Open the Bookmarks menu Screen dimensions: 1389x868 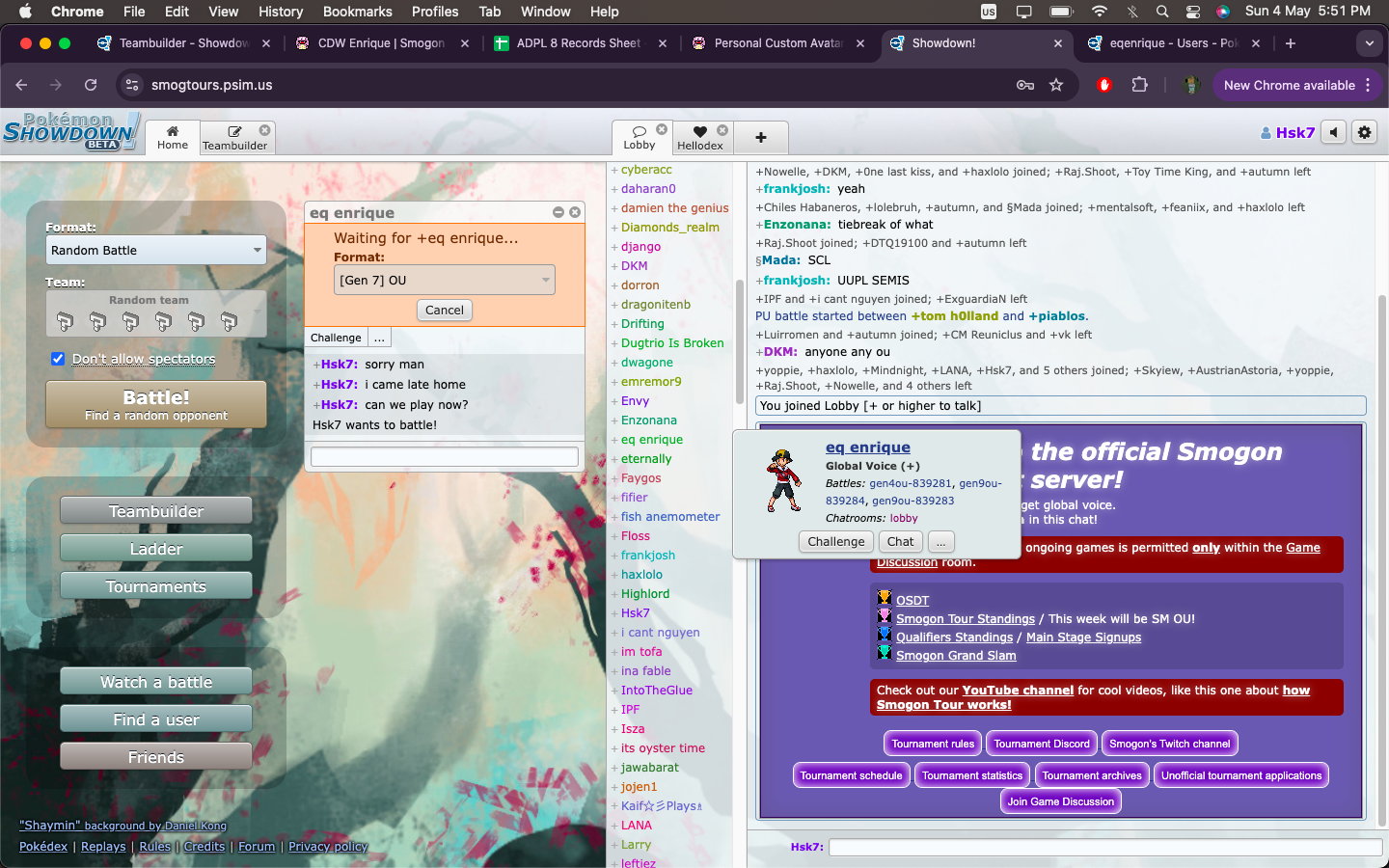[357, 12]
